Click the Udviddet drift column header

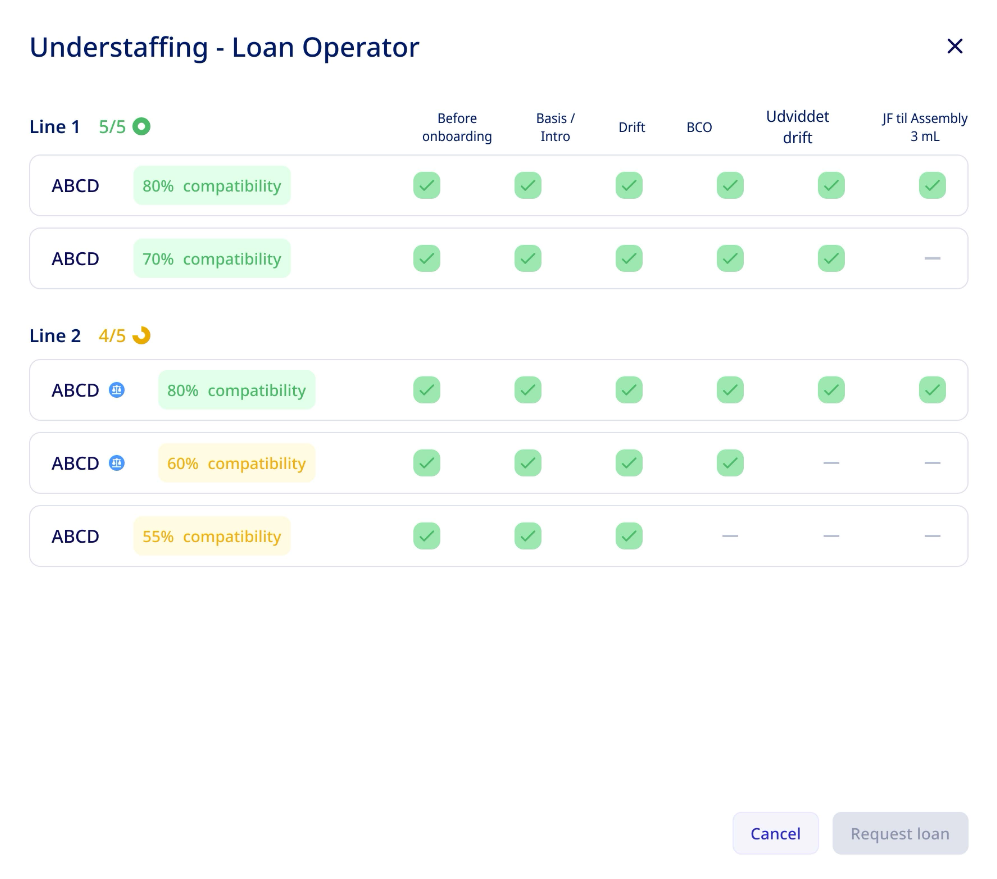click(797, 127)
